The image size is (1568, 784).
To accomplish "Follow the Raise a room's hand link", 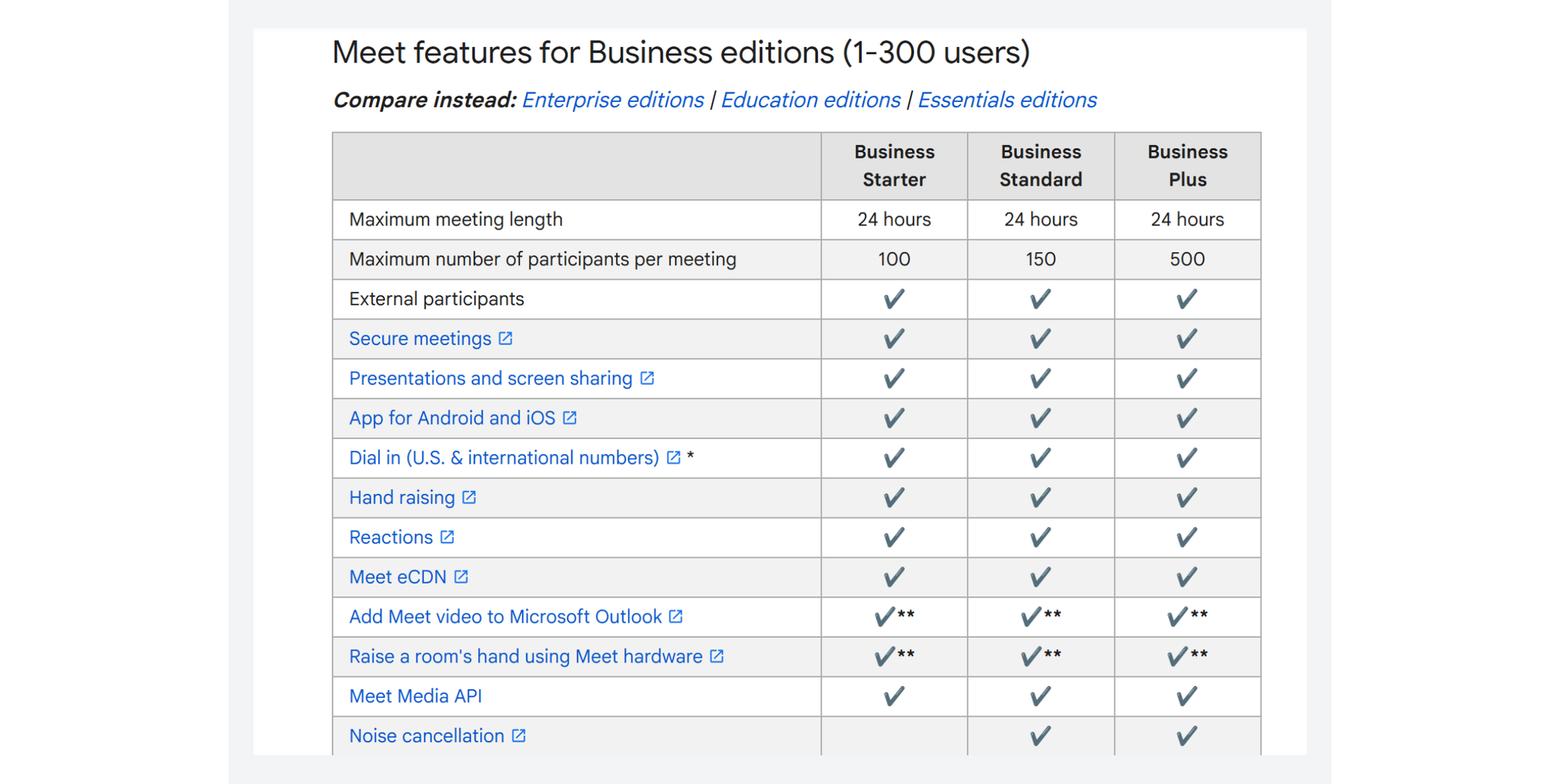I will point(525,657).
